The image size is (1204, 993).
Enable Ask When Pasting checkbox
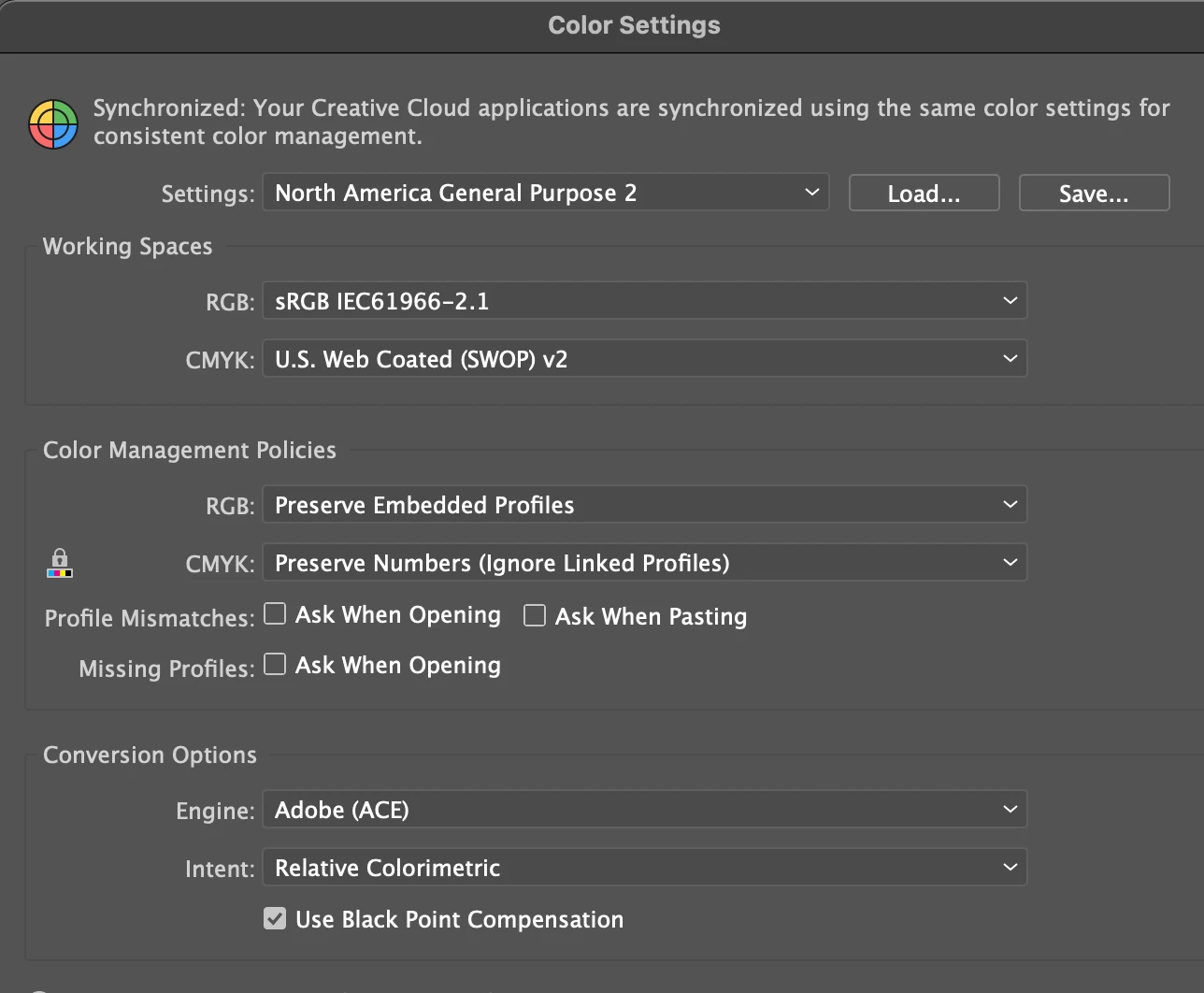point(535,615)
